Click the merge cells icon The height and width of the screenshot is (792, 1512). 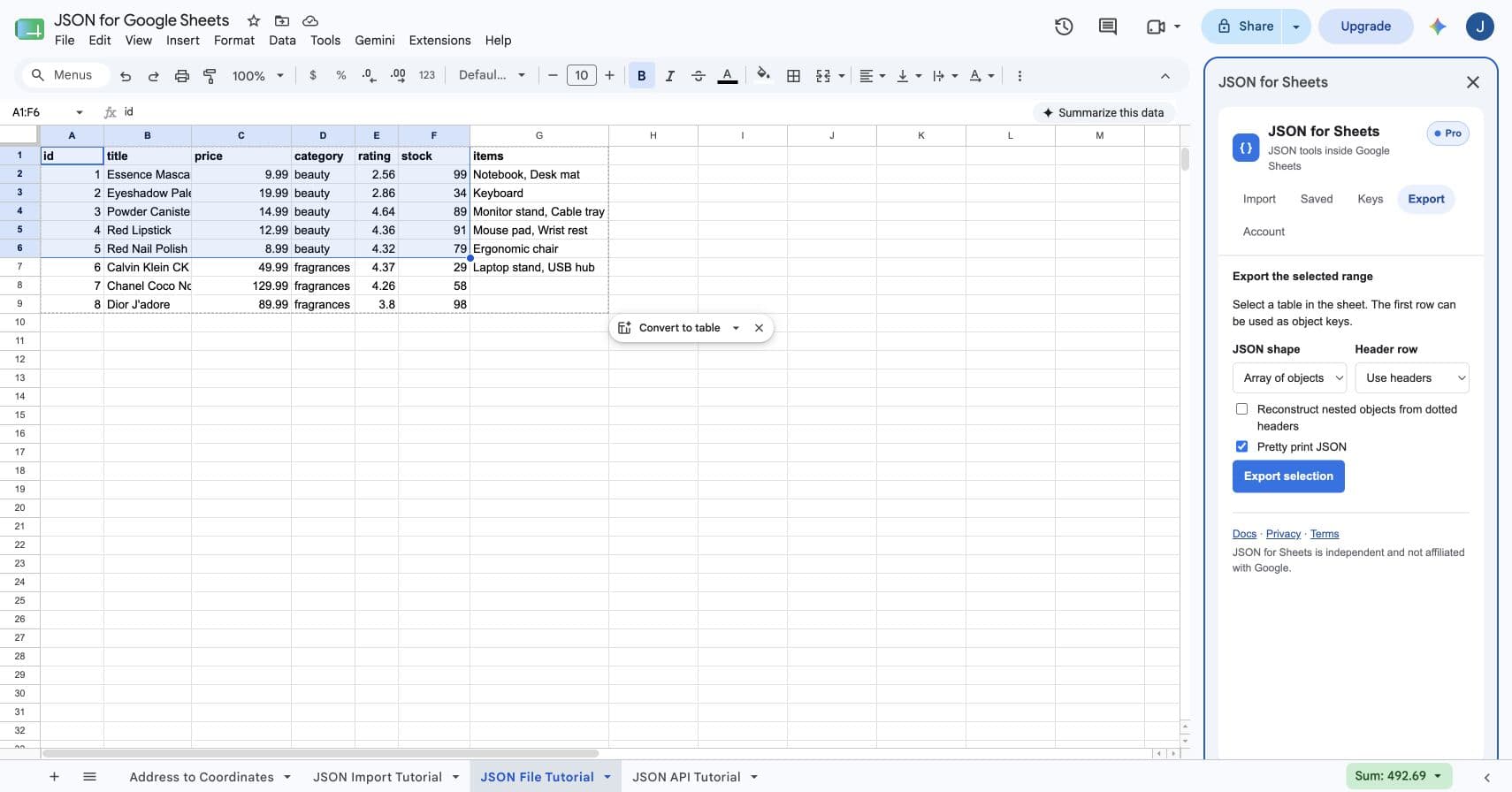(823, 76)
